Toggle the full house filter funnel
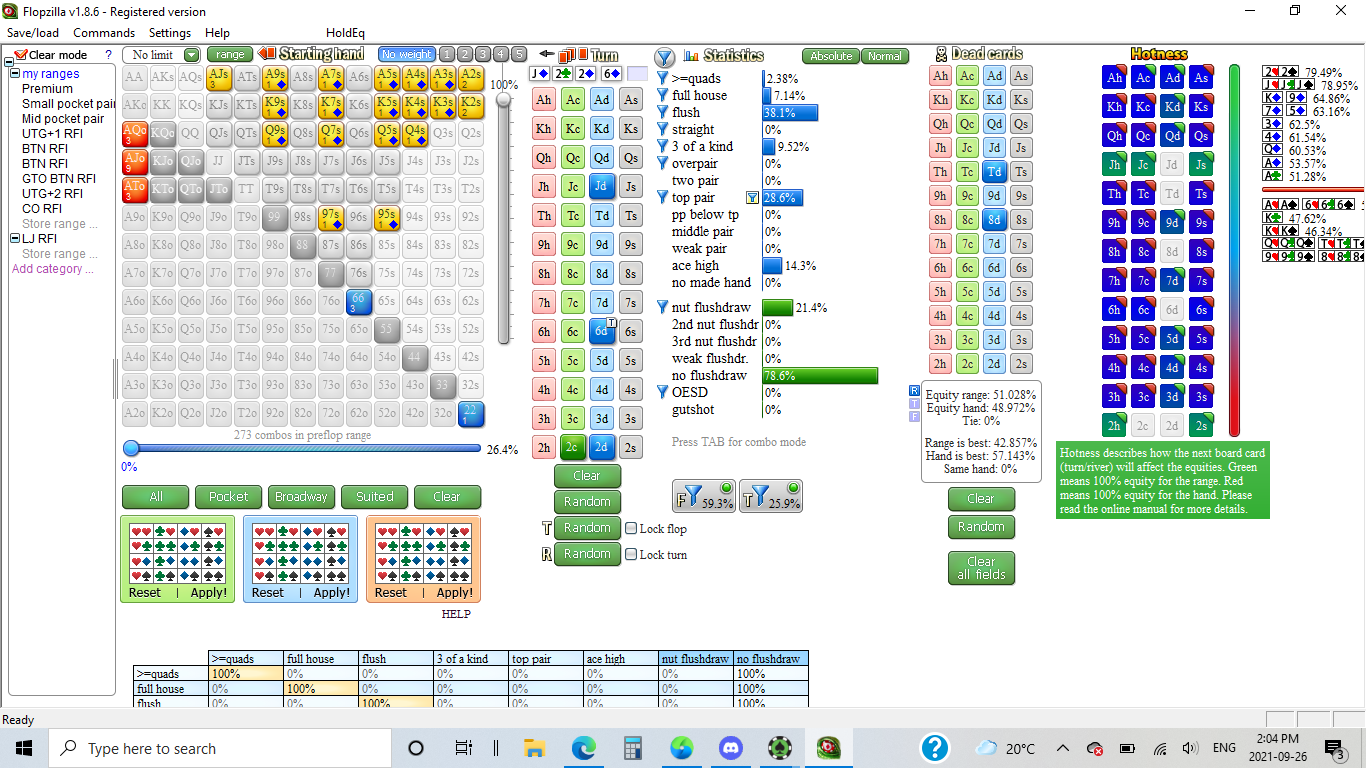 (x=662, y=95)
